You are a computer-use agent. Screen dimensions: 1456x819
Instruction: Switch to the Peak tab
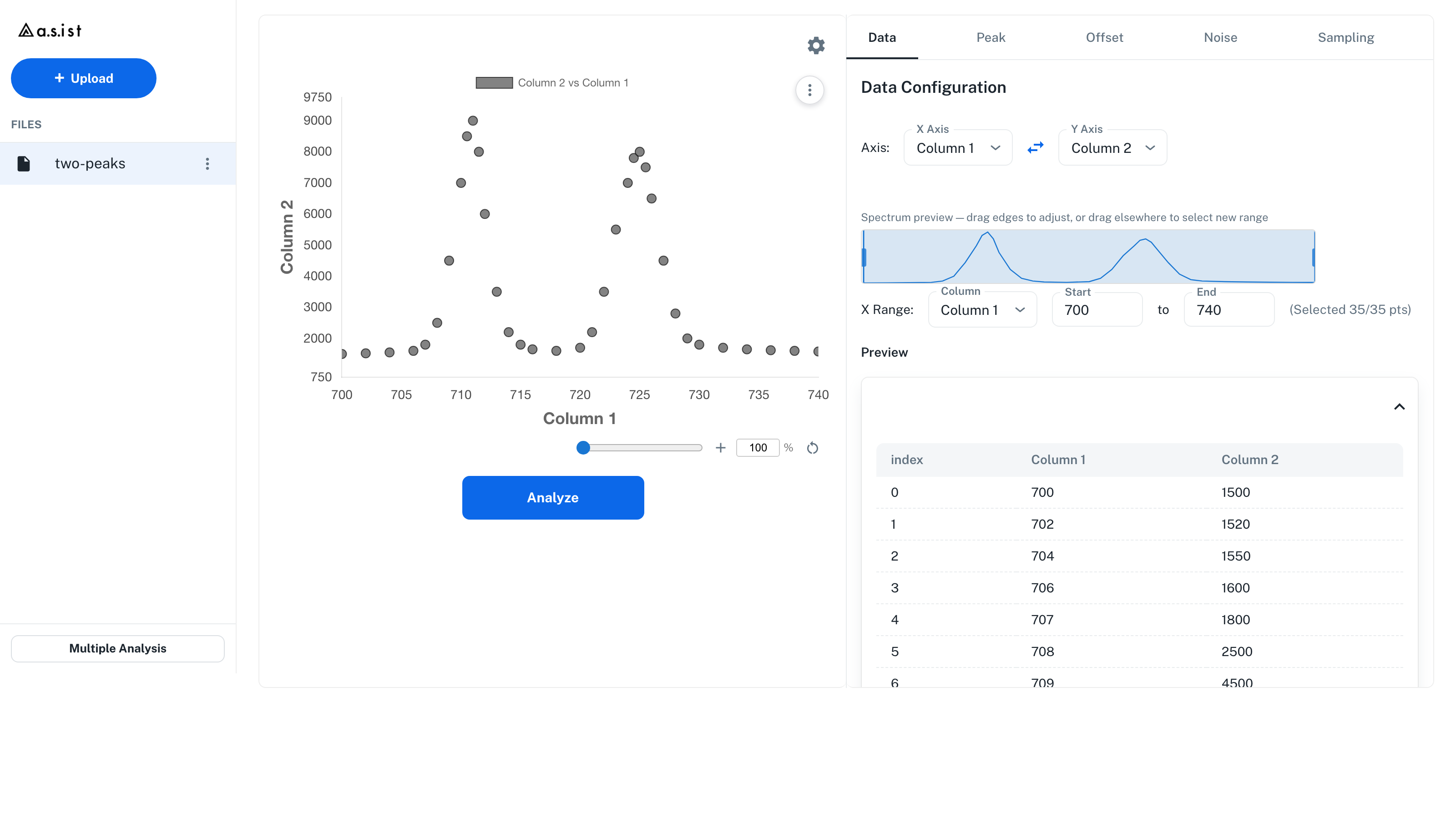pos(990,37)
